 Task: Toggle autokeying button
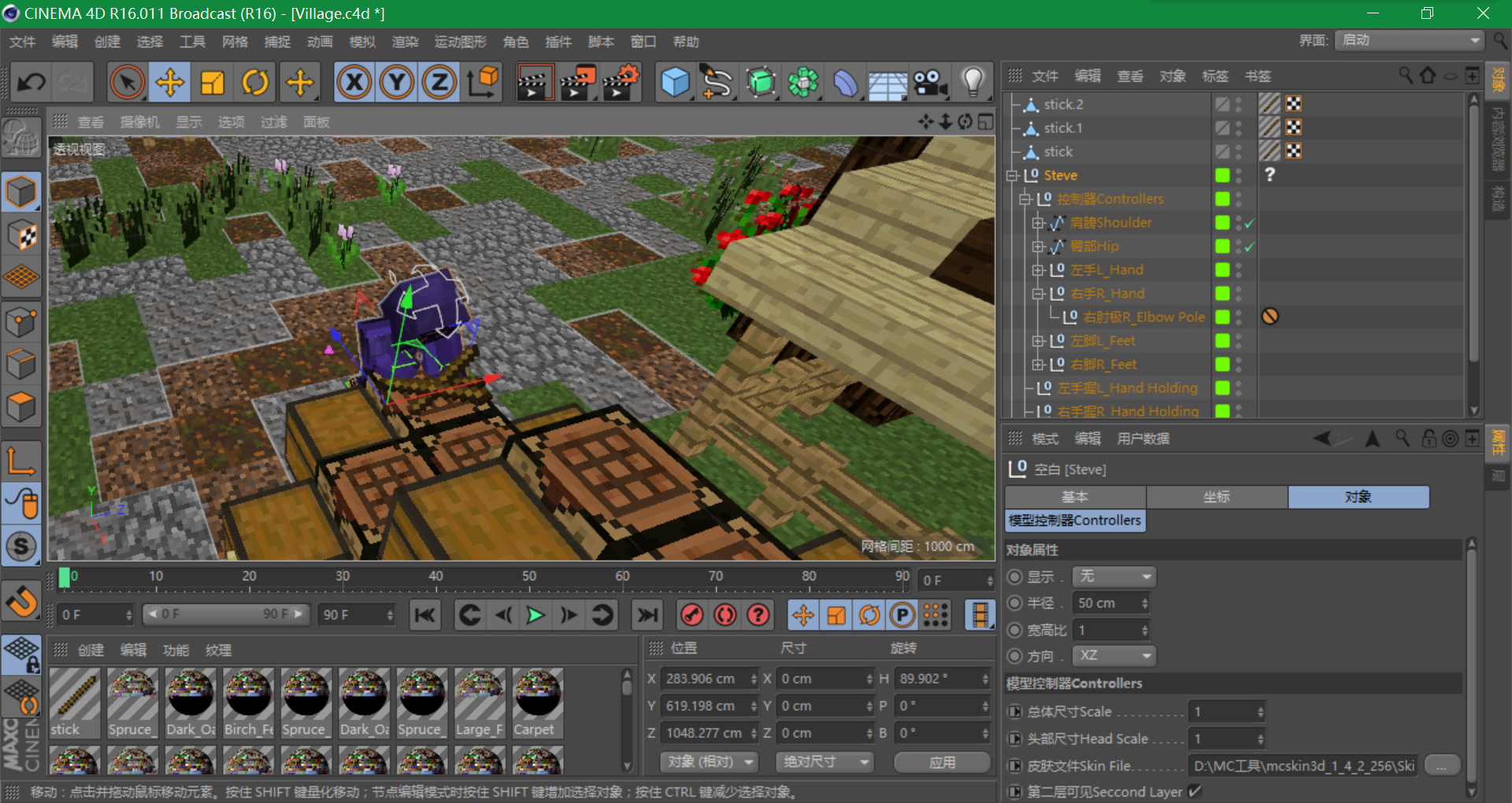click(725, 615)
